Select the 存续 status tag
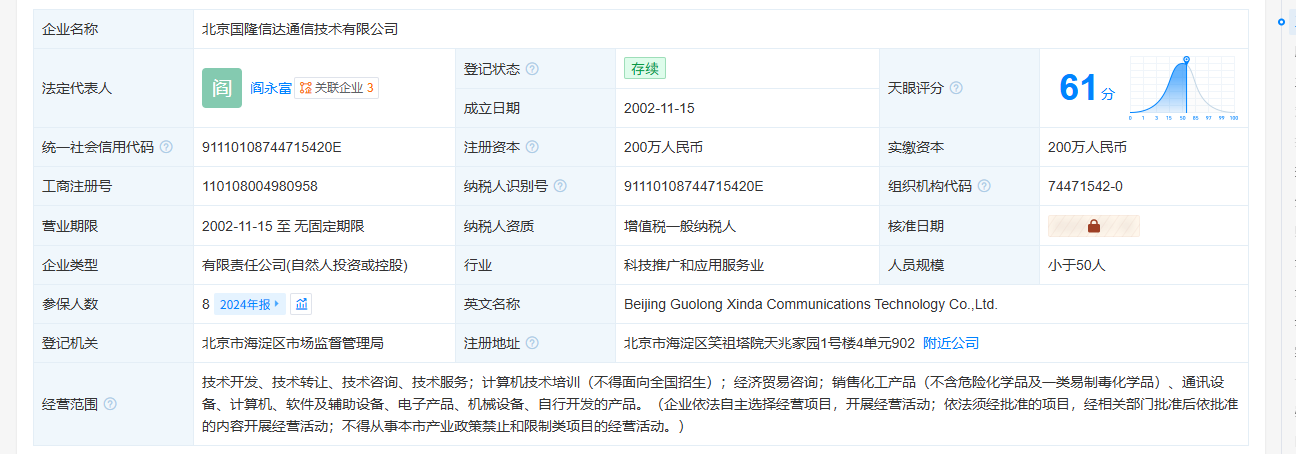The width and height of the screenshot is (1296, 454). tap(645, 69)
